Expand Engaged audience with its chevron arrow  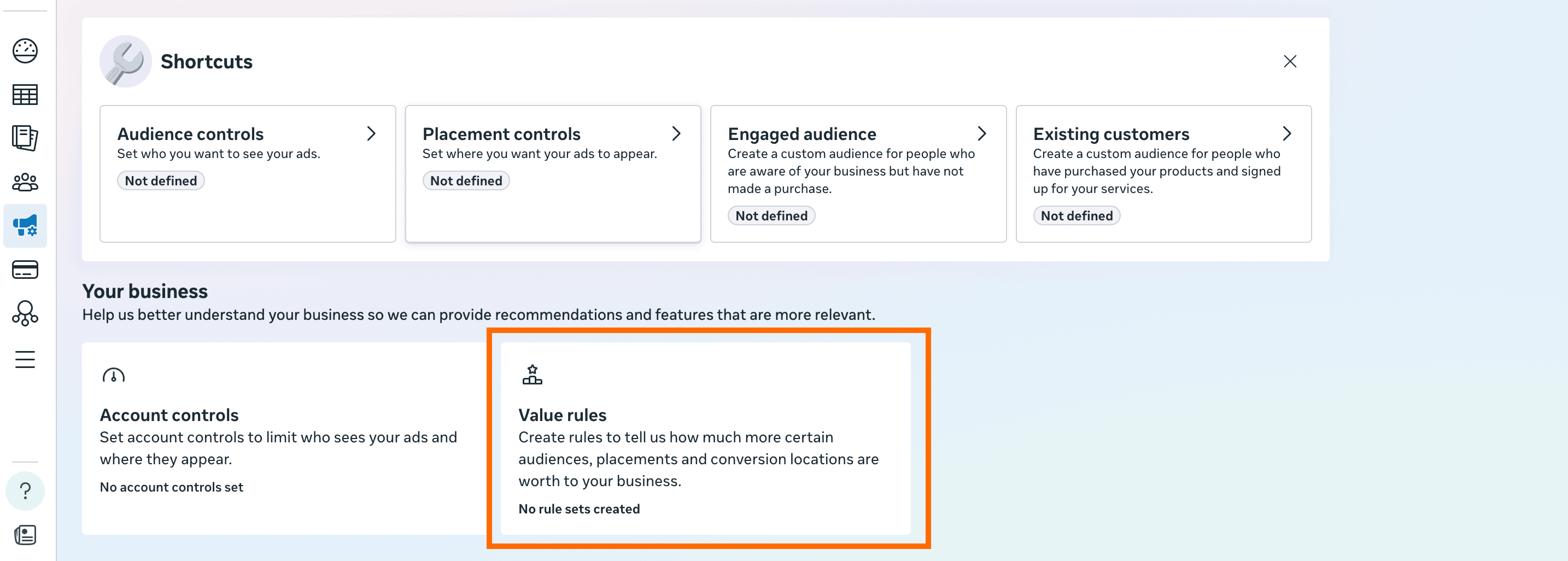coord(981,134)
